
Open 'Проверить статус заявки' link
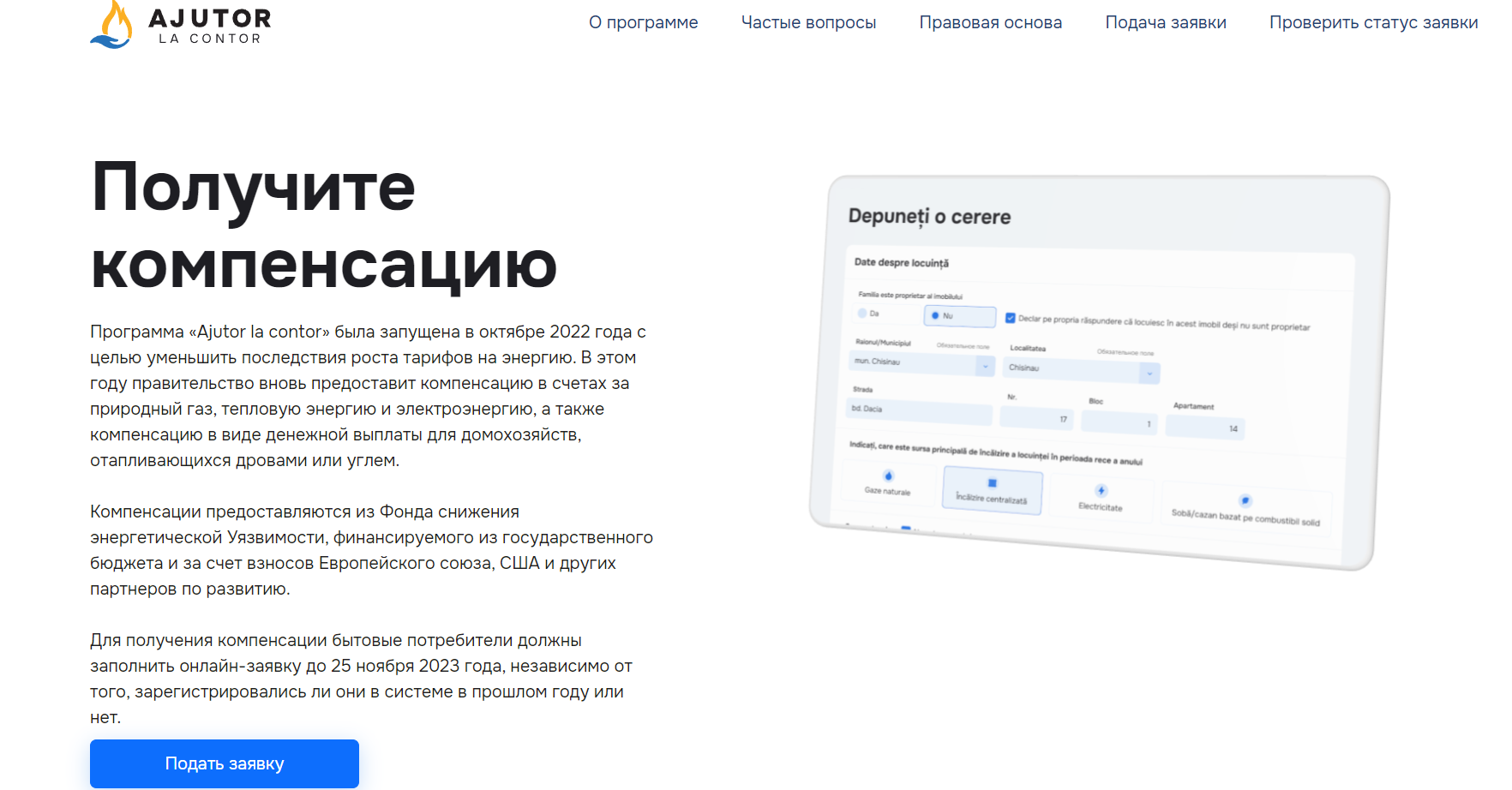[1373, 22]
